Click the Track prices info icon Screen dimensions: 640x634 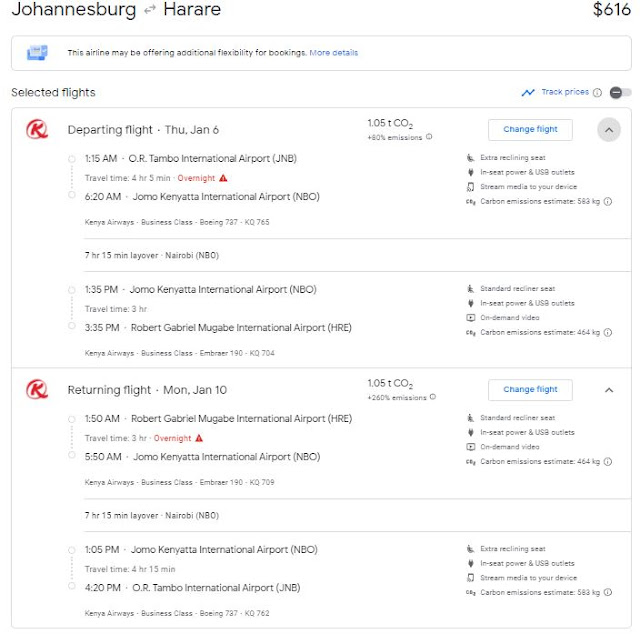597,93
